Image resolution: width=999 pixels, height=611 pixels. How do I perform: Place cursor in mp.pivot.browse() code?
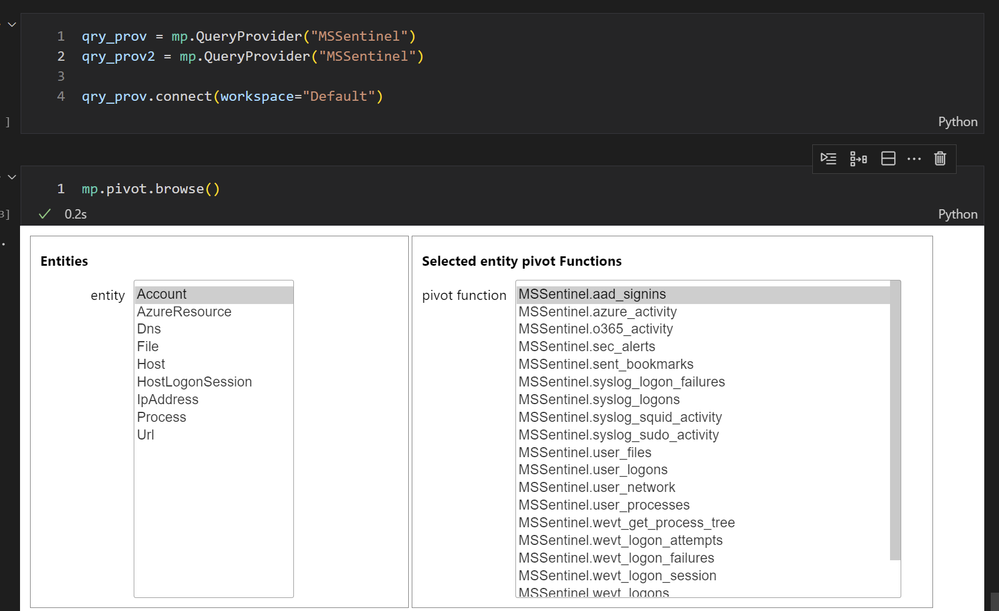click(x=150, y=188)
